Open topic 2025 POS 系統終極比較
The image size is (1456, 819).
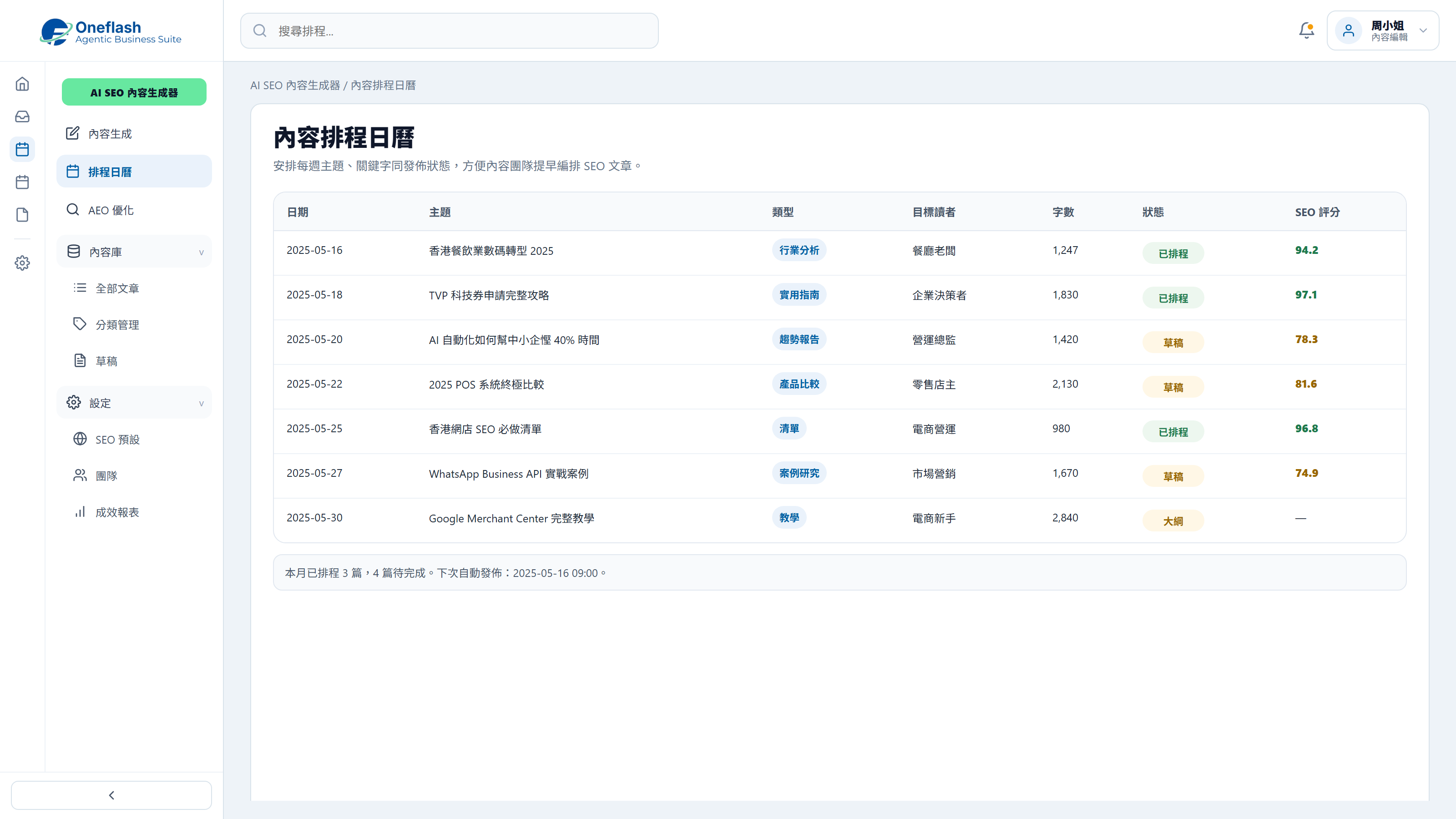coord(486,384)
